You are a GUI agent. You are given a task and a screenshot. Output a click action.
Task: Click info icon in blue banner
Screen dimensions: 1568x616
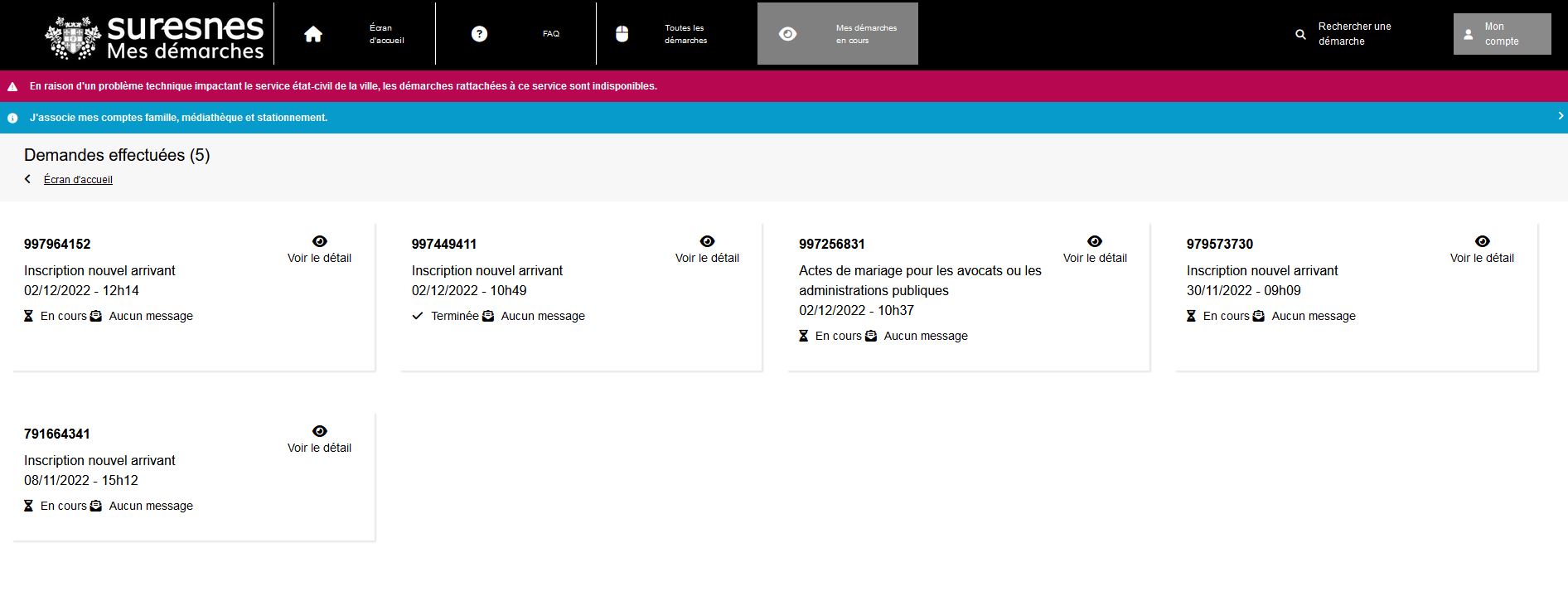point(12,118)
